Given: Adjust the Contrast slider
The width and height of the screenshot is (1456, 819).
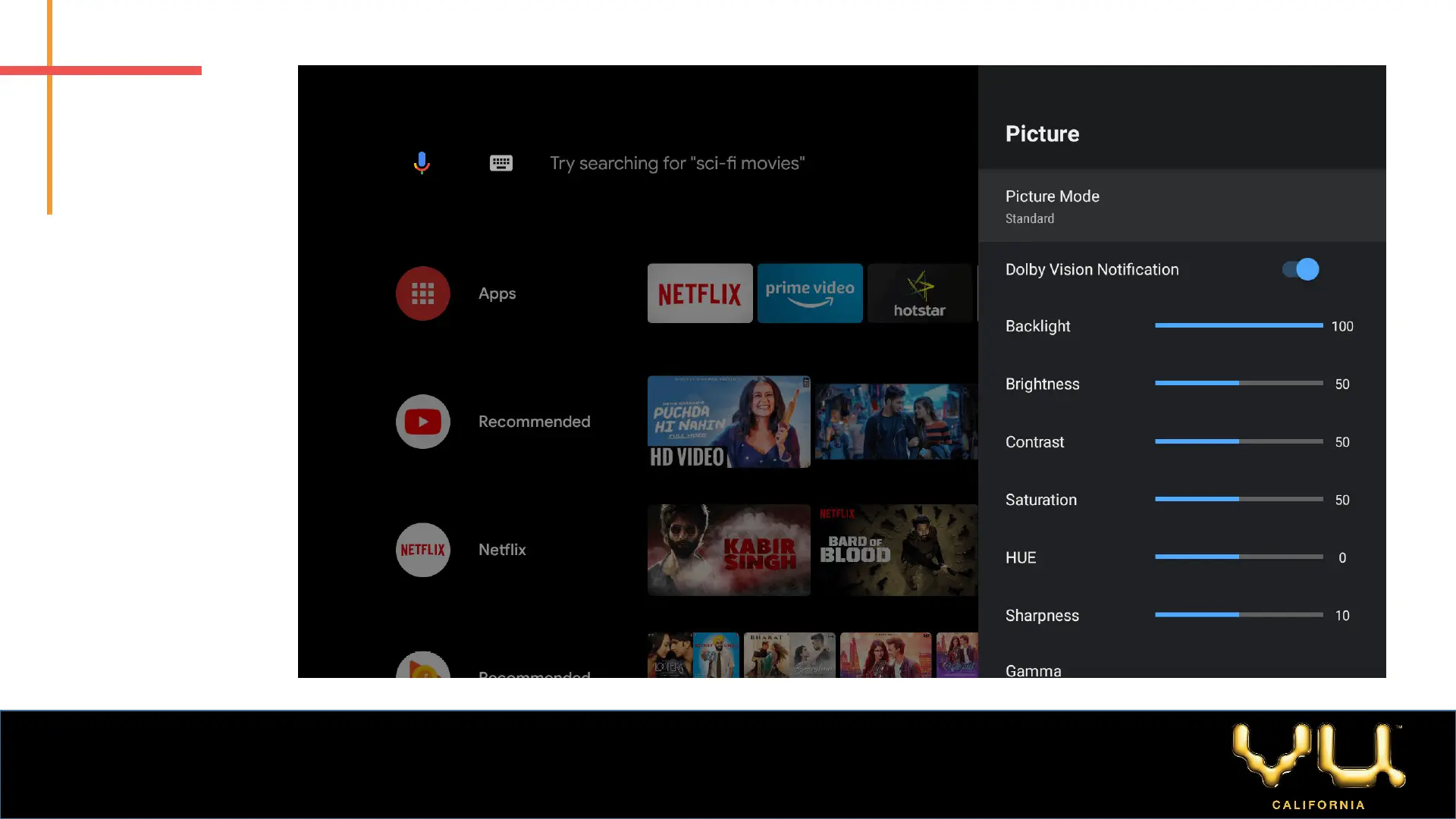Looking at the screenshot, I should [1238, 441].
